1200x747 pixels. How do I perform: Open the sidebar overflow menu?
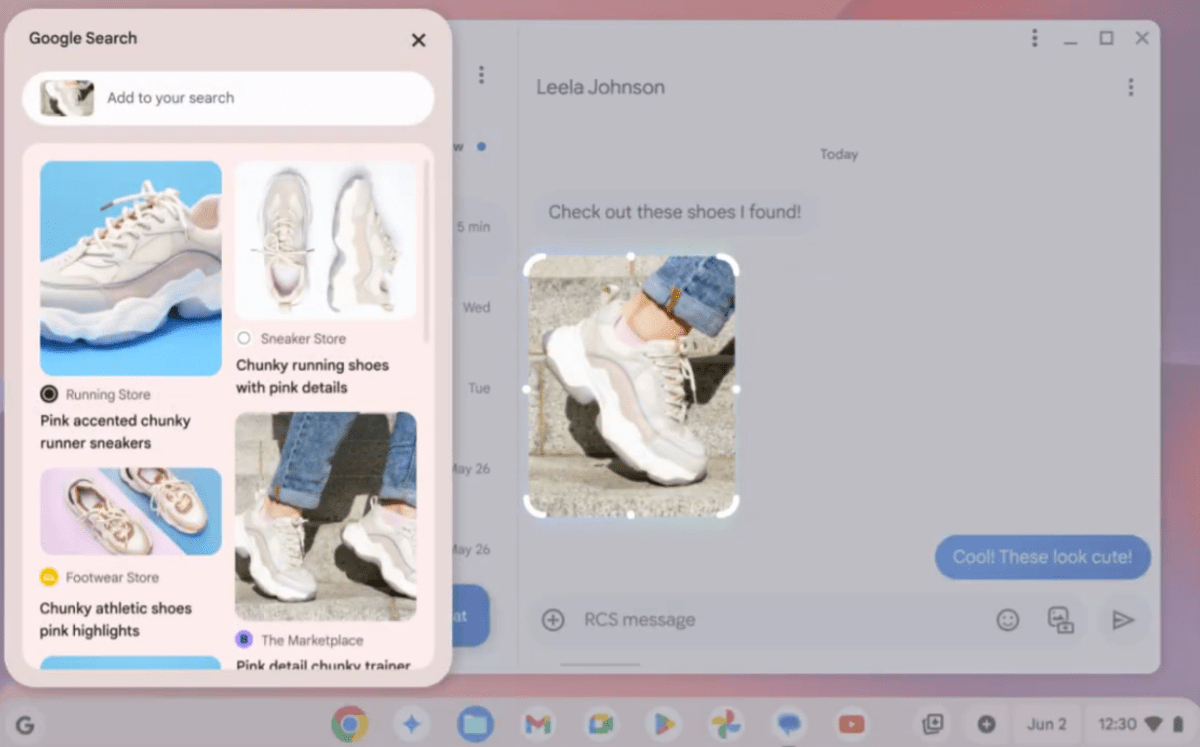pyautogui.click(x=481, y=75)
